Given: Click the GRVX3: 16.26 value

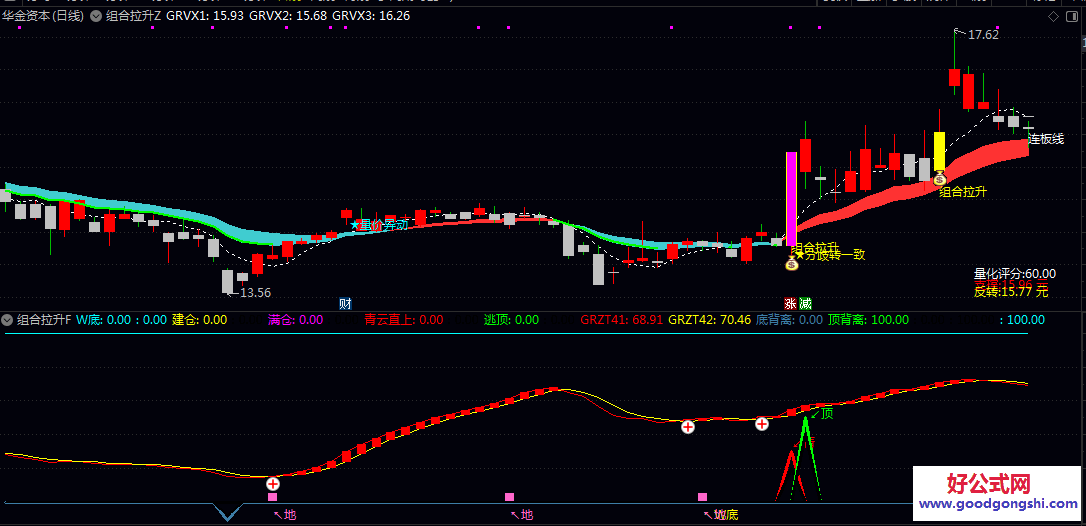Looking at the screenshot, I should click(x=371, y=15).
